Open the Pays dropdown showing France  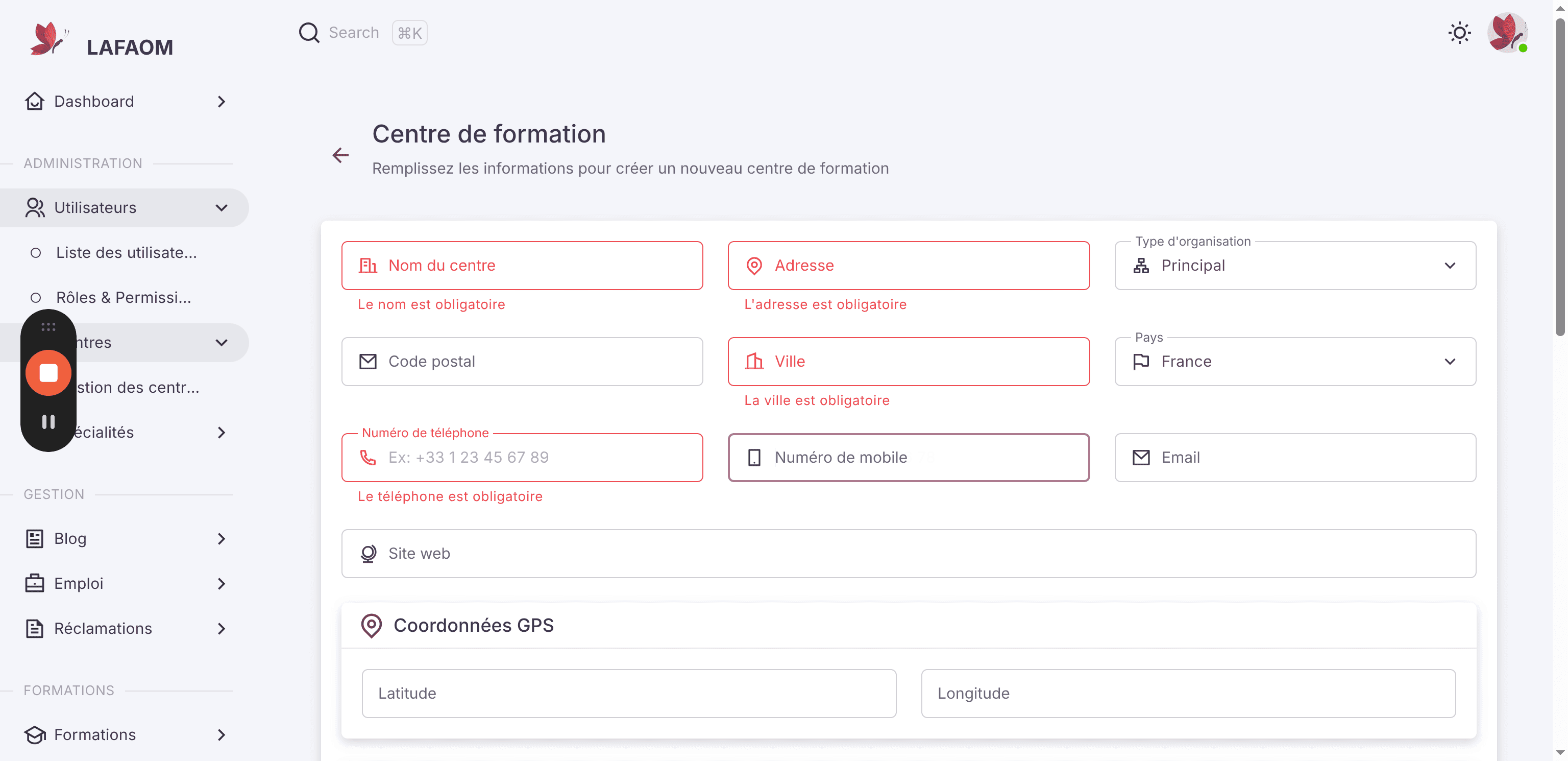pos(1295,362)
